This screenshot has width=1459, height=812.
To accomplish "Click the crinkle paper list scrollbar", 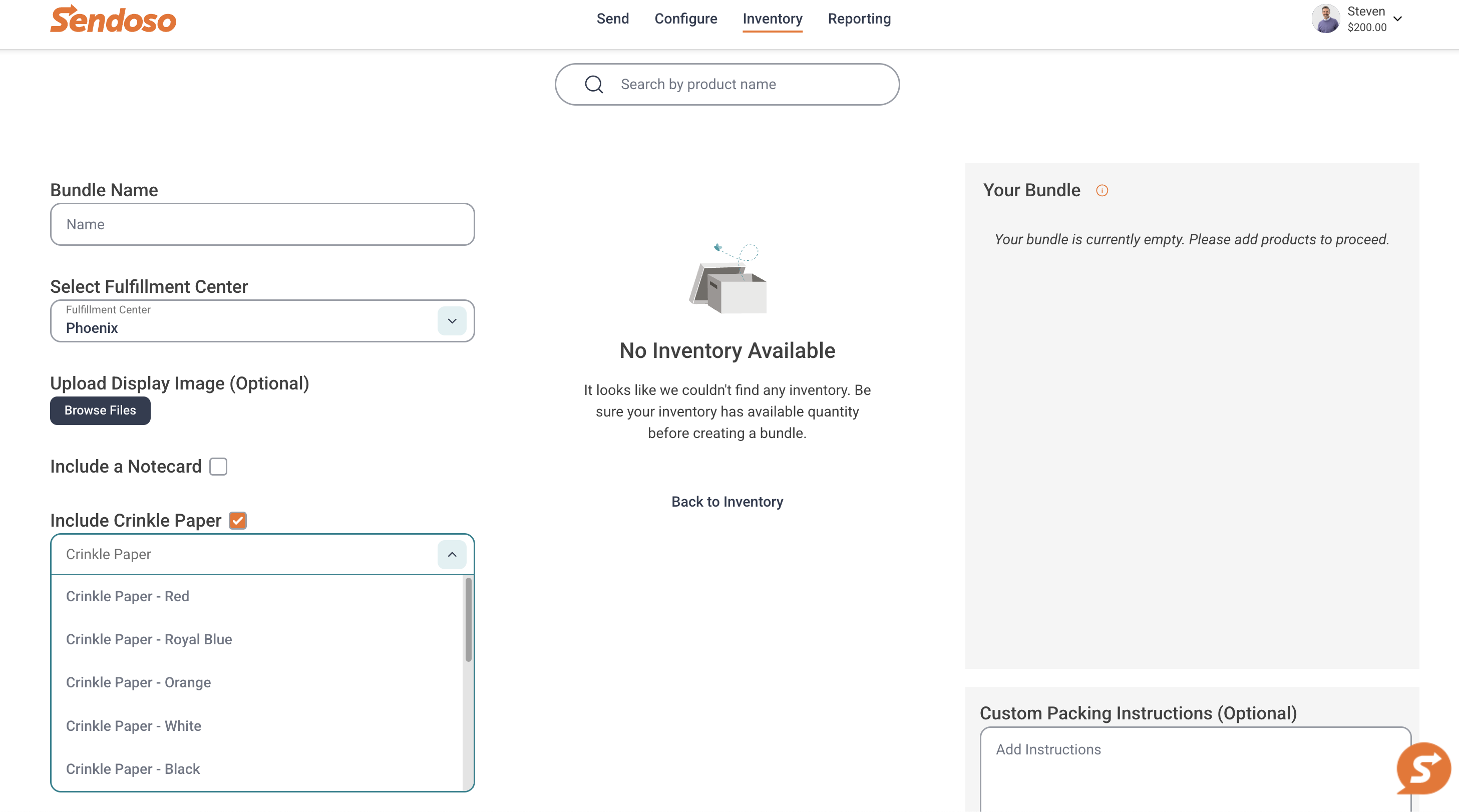I will (468, 619).
